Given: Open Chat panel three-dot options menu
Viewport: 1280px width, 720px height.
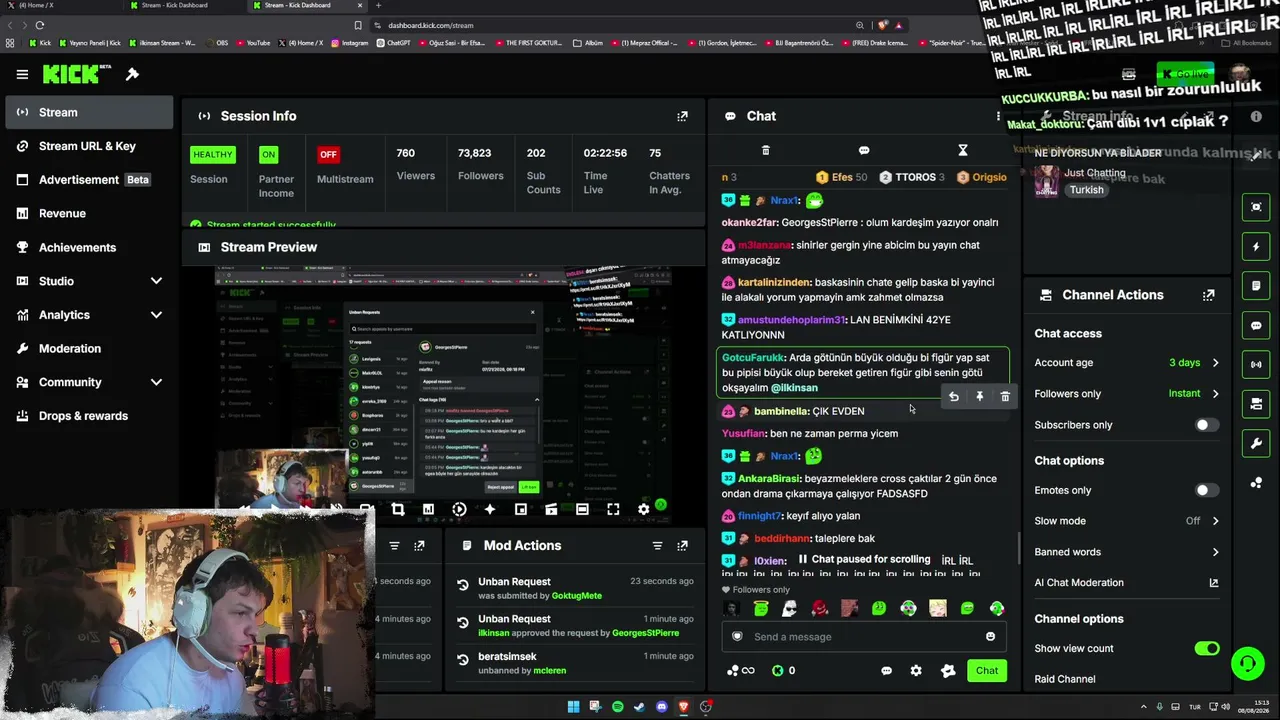Looking at the screenshot, I should 997,116.
